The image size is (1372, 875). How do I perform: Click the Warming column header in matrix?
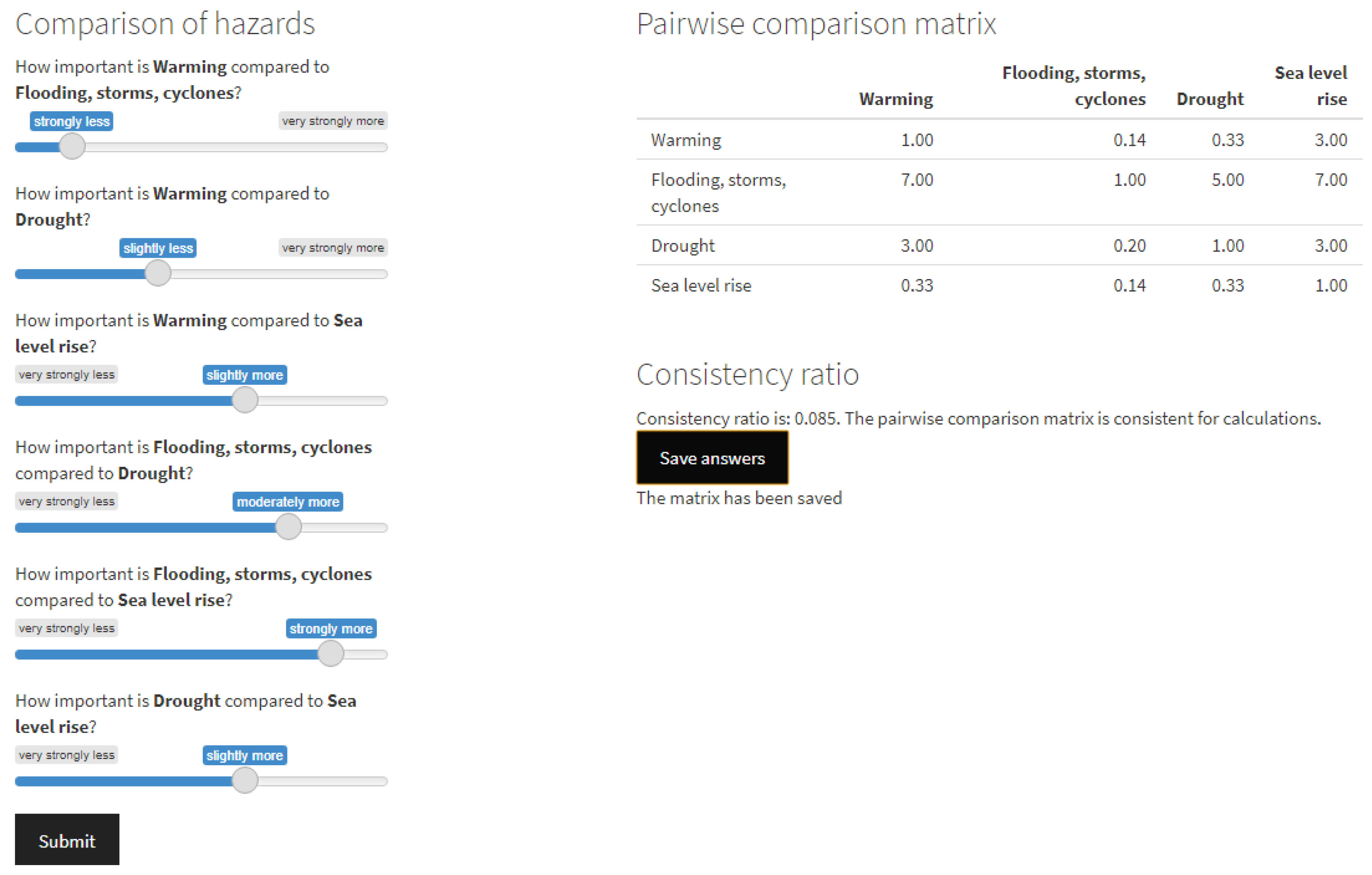click(896, 99)
